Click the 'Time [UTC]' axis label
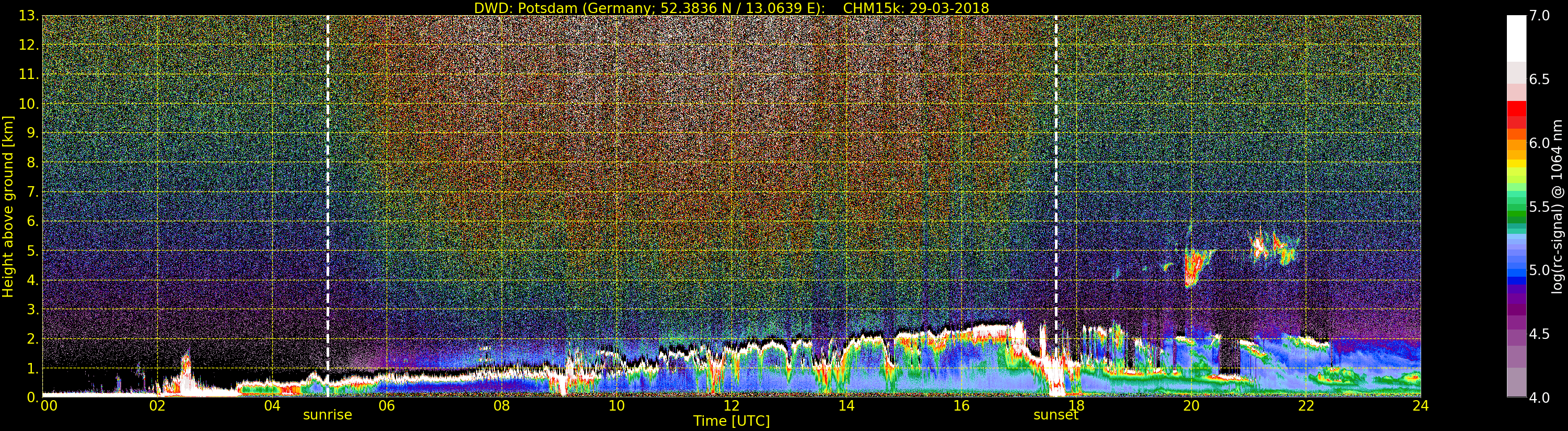The height and width of the screenshot is (431, 1568). click(x=731, y=421)
